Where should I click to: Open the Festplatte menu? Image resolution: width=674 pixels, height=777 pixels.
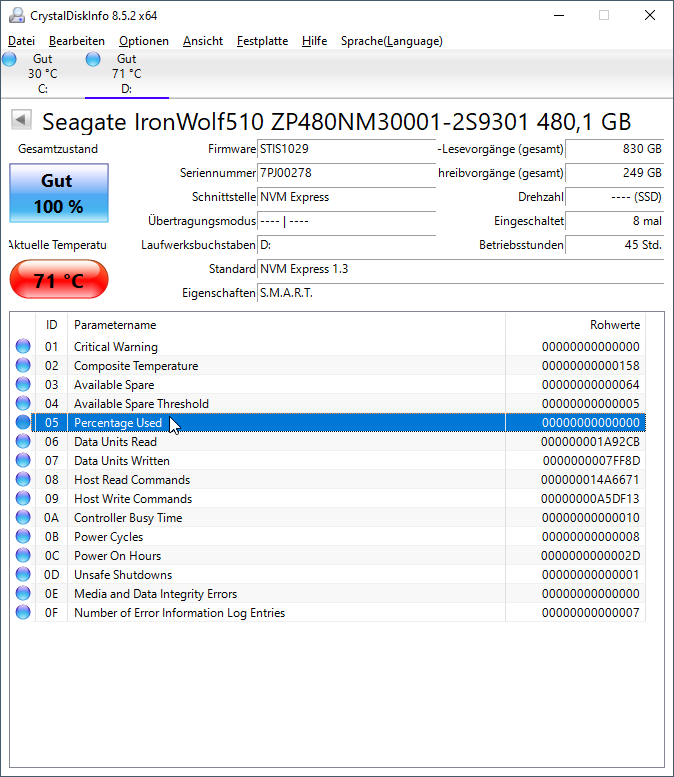(x=262, y=41)
